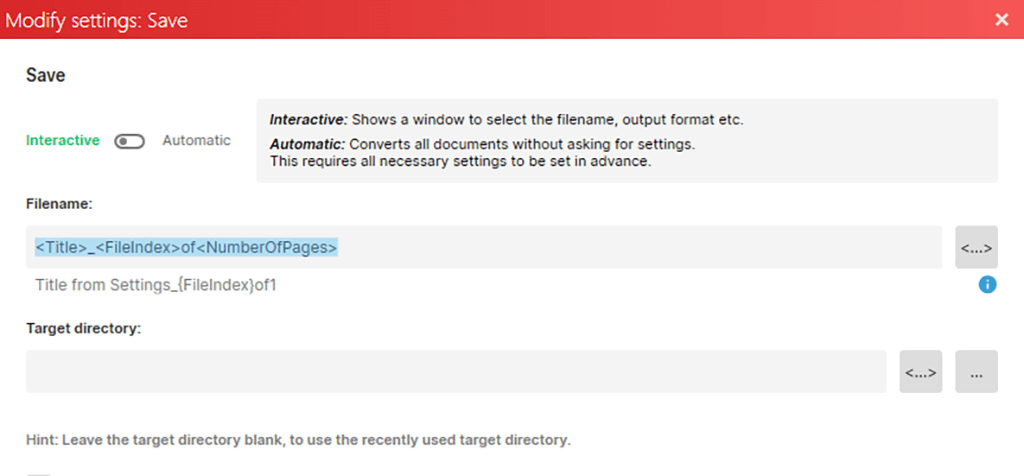Click the 'Modify settings: Save' window title
Screen dimensions: 1024x476
[97, 19]
